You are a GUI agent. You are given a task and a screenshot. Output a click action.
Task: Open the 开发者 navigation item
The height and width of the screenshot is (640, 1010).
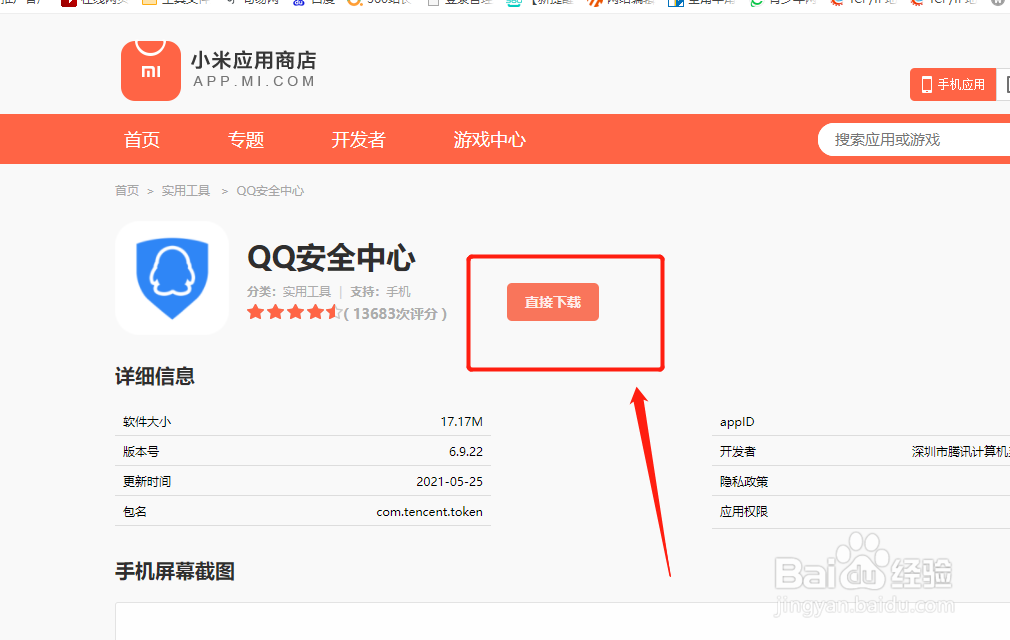click(358, 140)
